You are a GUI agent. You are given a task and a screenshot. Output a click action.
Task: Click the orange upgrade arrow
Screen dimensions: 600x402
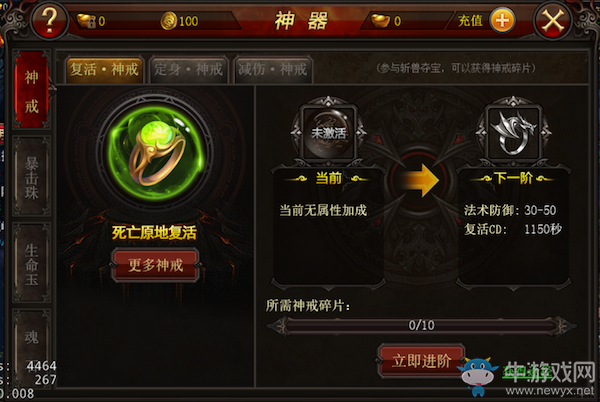(421, 180)
